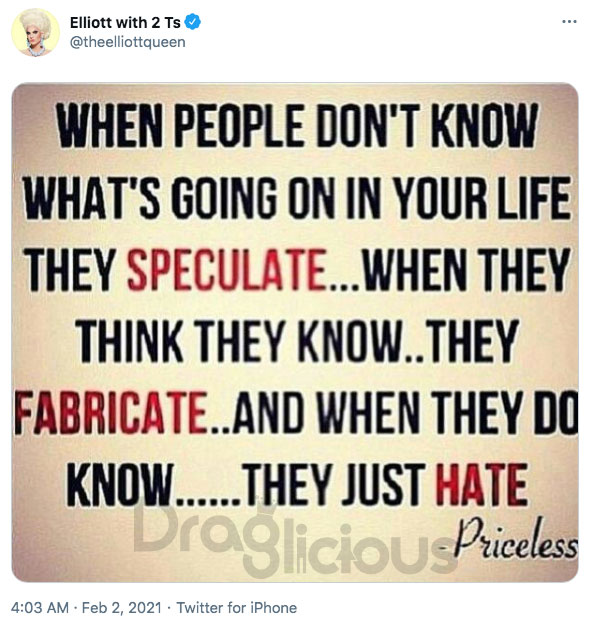Visit the @theelliottqueen handle
Screen dimensions: 591x628
[127, 42]
